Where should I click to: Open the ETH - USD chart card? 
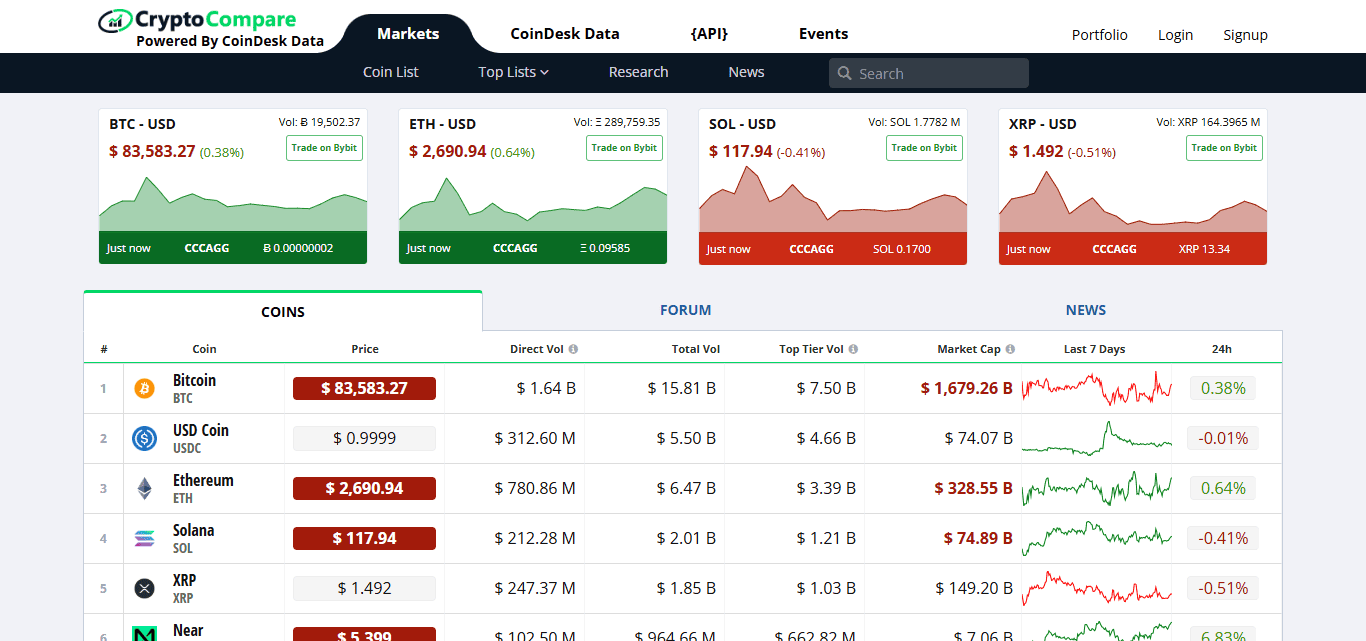point(533,187)
